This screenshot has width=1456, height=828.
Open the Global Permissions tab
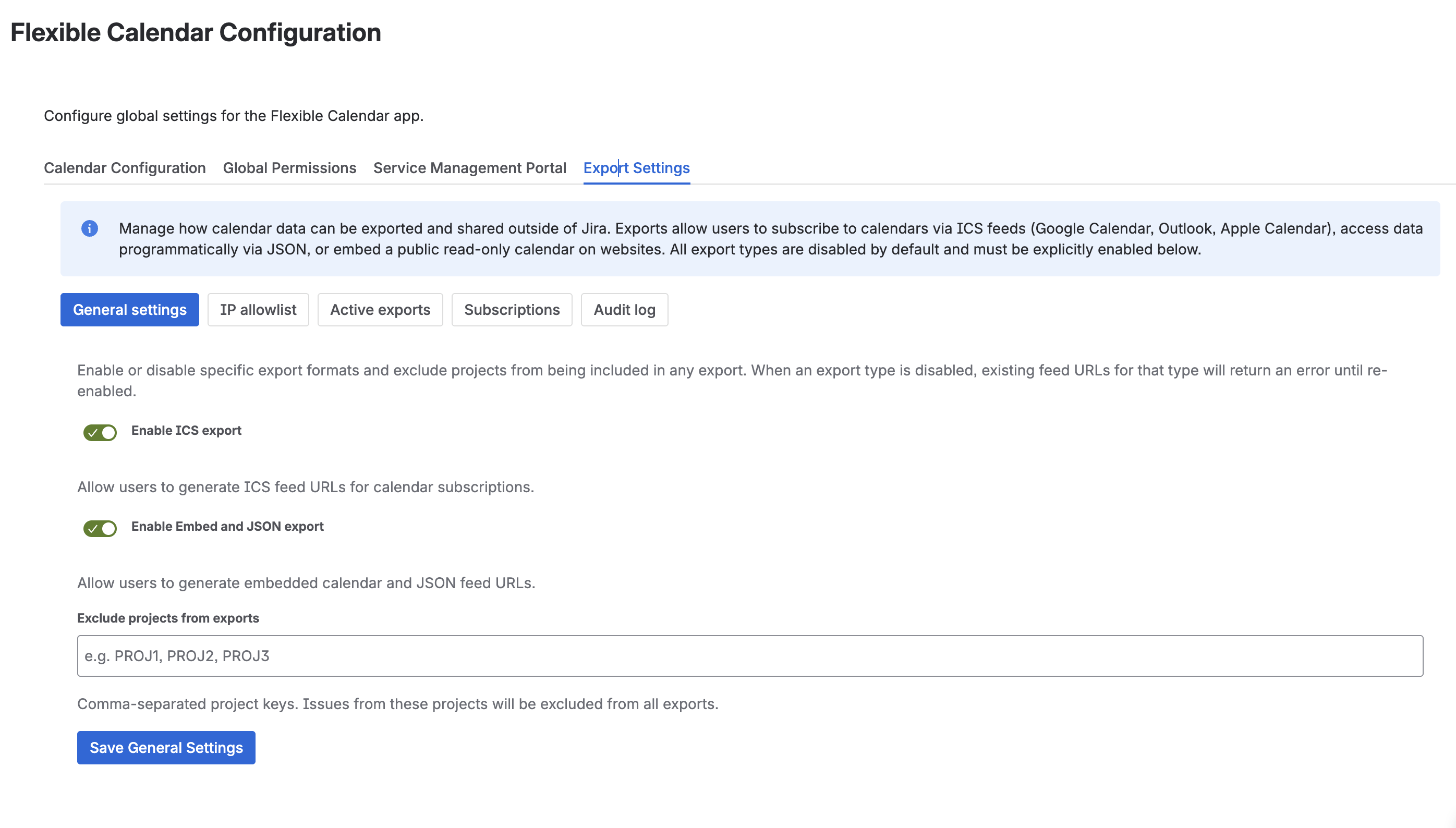[289, 168]
